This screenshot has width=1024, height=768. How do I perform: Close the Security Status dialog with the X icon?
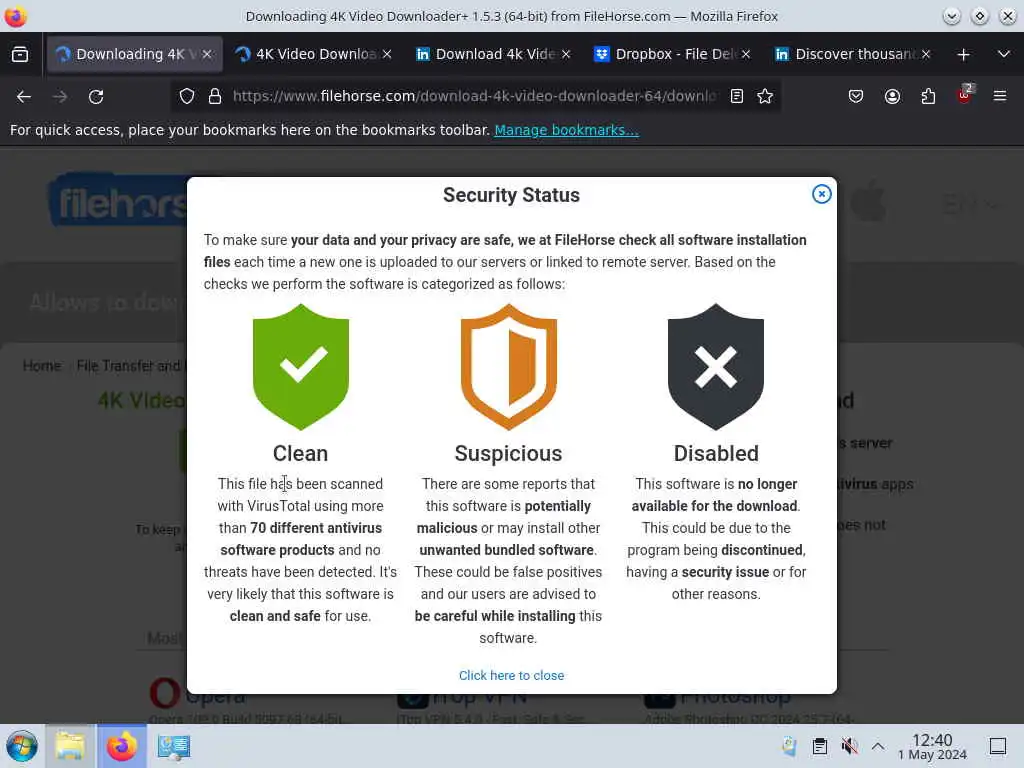[821, 194]
